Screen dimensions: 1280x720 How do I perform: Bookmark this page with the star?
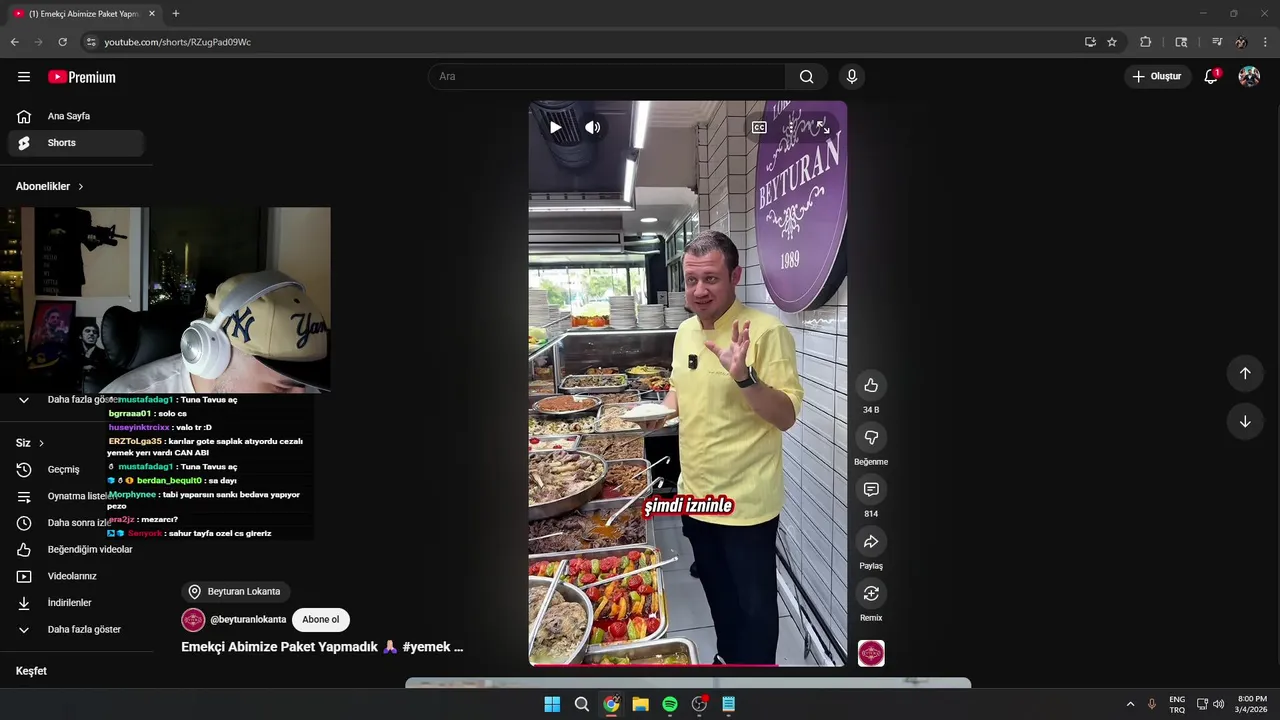[x=1112, y=42]
